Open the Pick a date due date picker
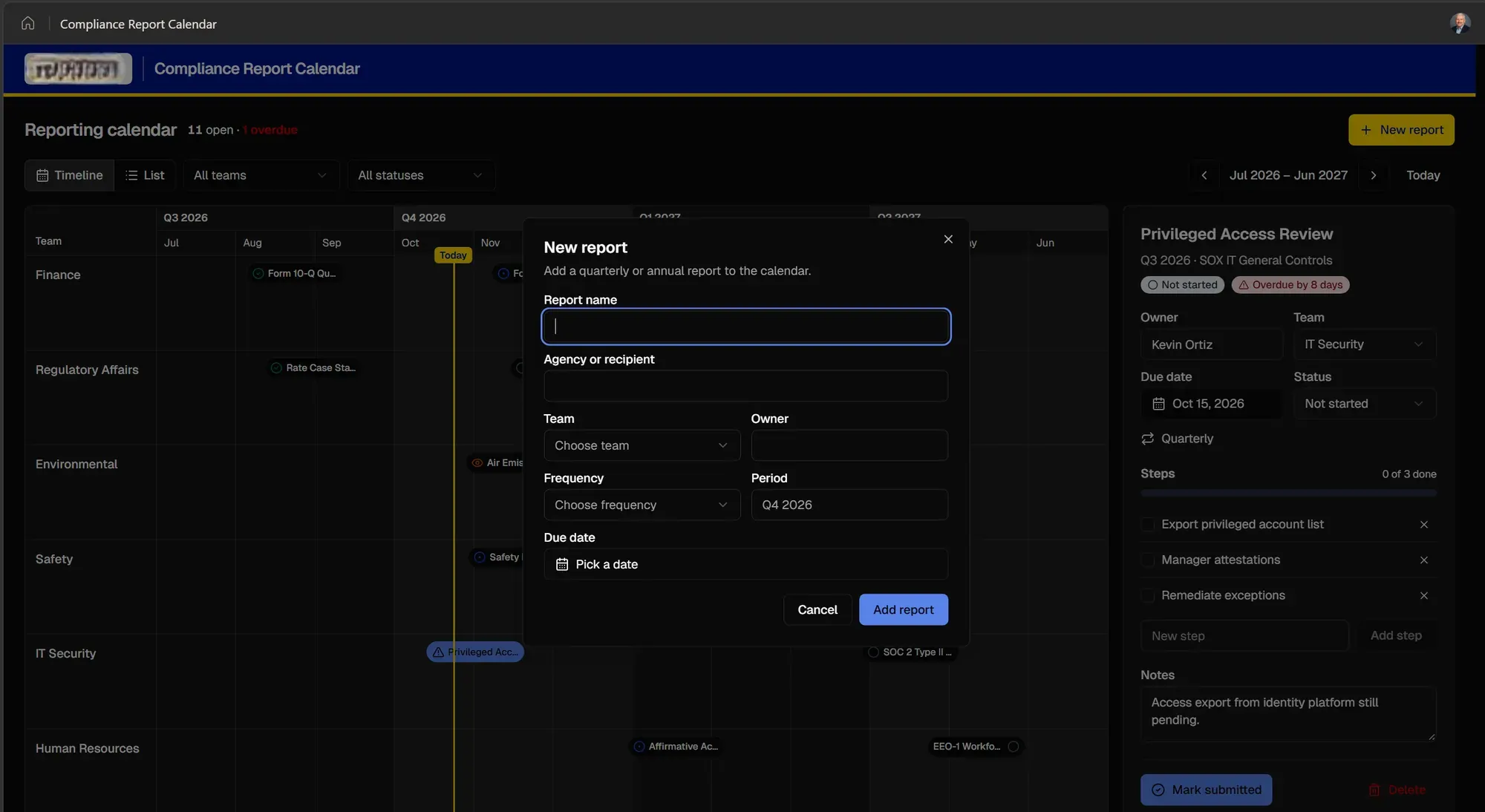This screenshot has height=812, width=1485. (x=745, y=564)
